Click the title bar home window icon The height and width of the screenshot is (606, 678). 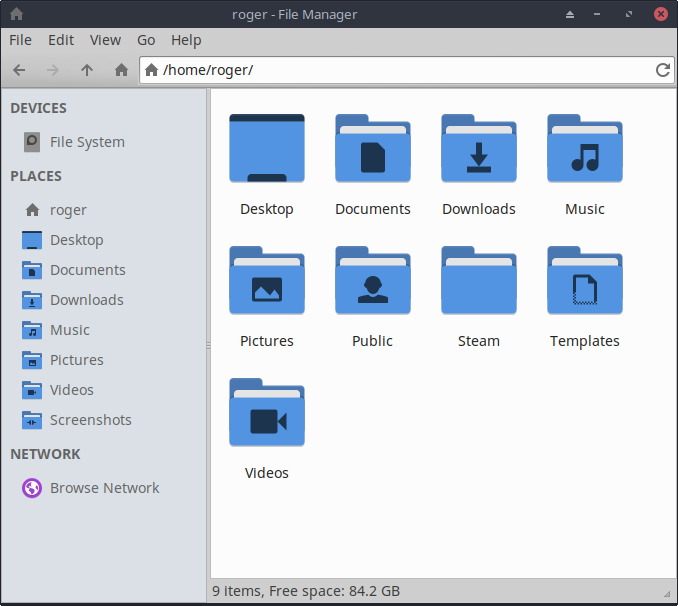16,14
